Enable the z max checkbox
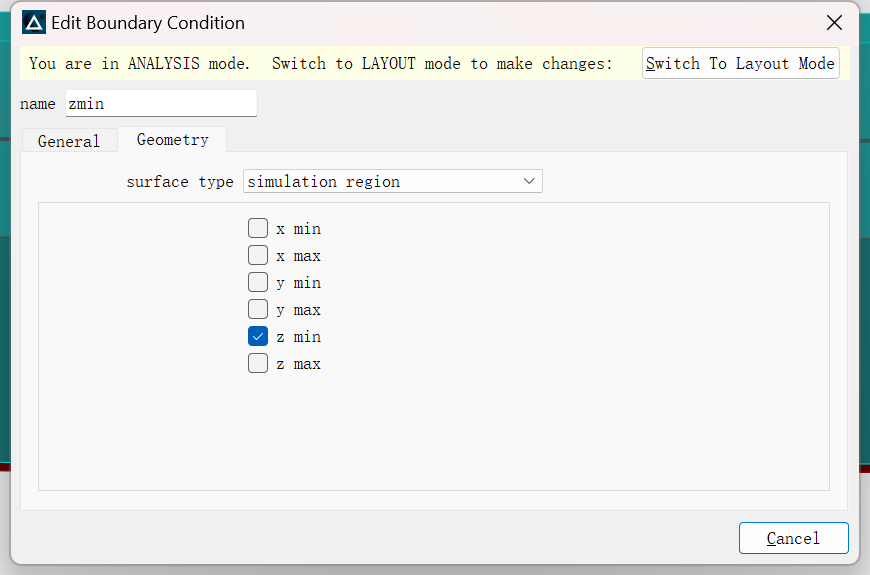Image resolution: width=870 pixels, height=575 pixels. (258, 364)
